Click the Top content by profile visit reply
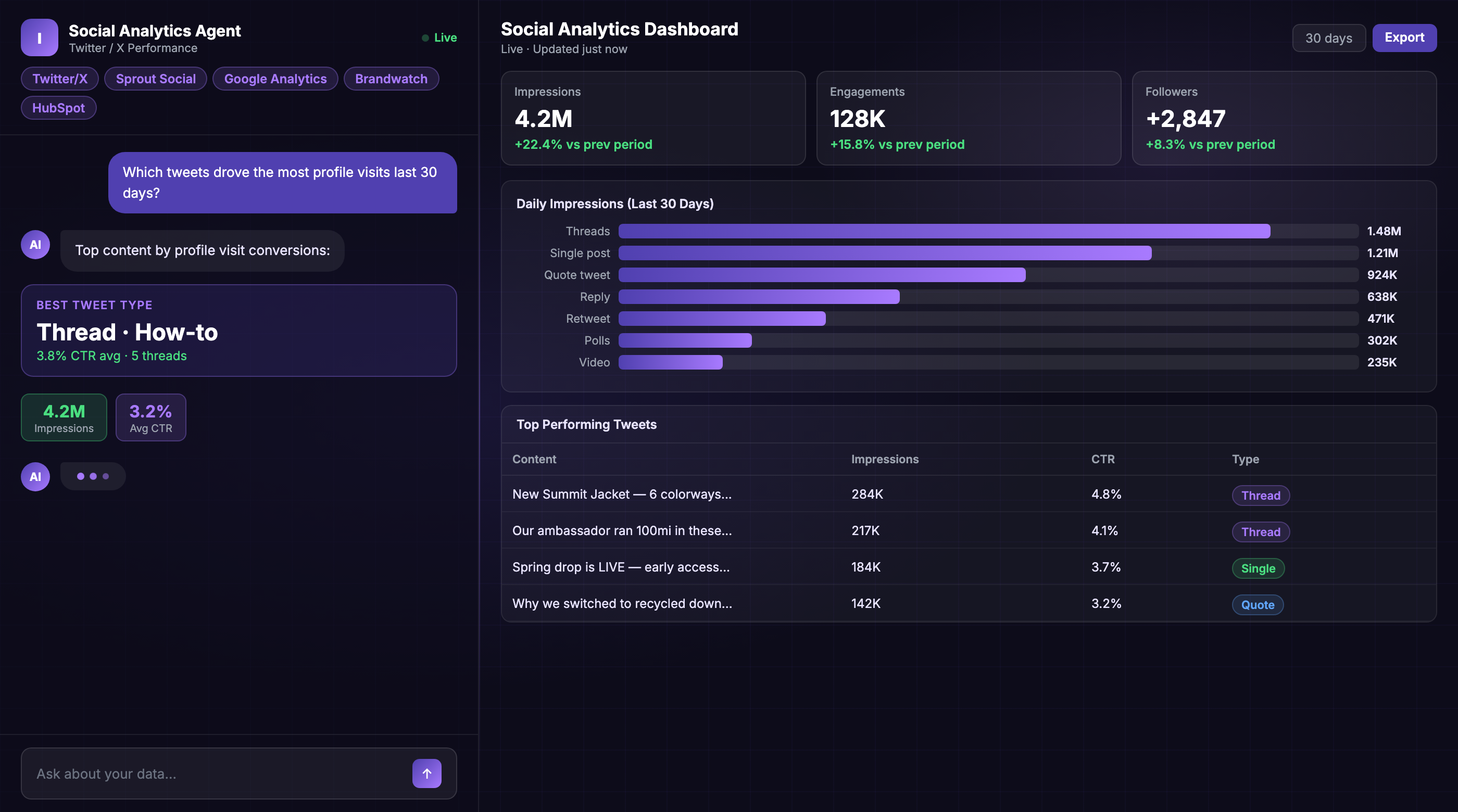1458x812 pixels. pos(202,251)
